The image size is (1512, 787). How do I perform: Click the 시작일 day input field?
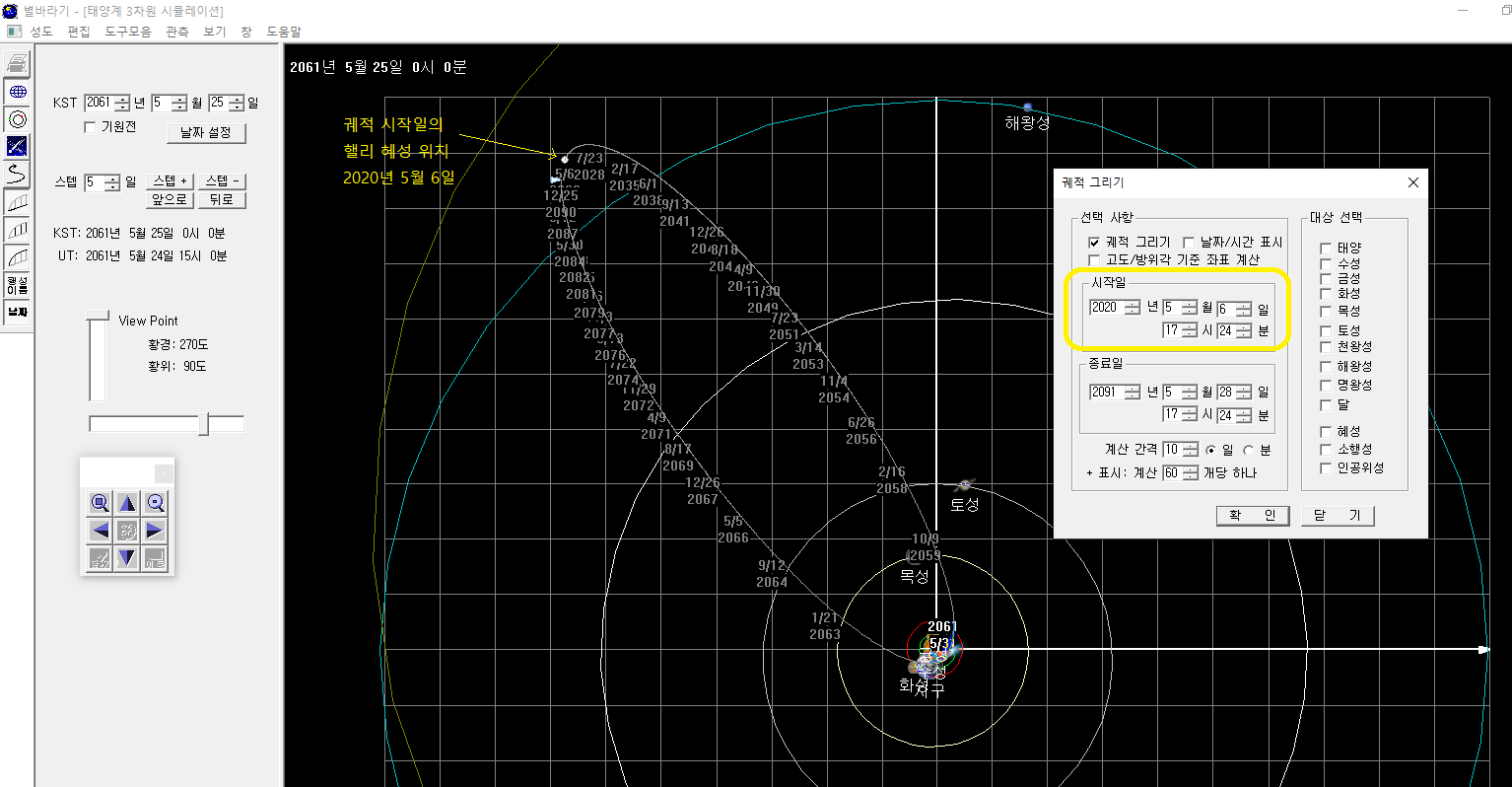click(x=1226, y=308)
